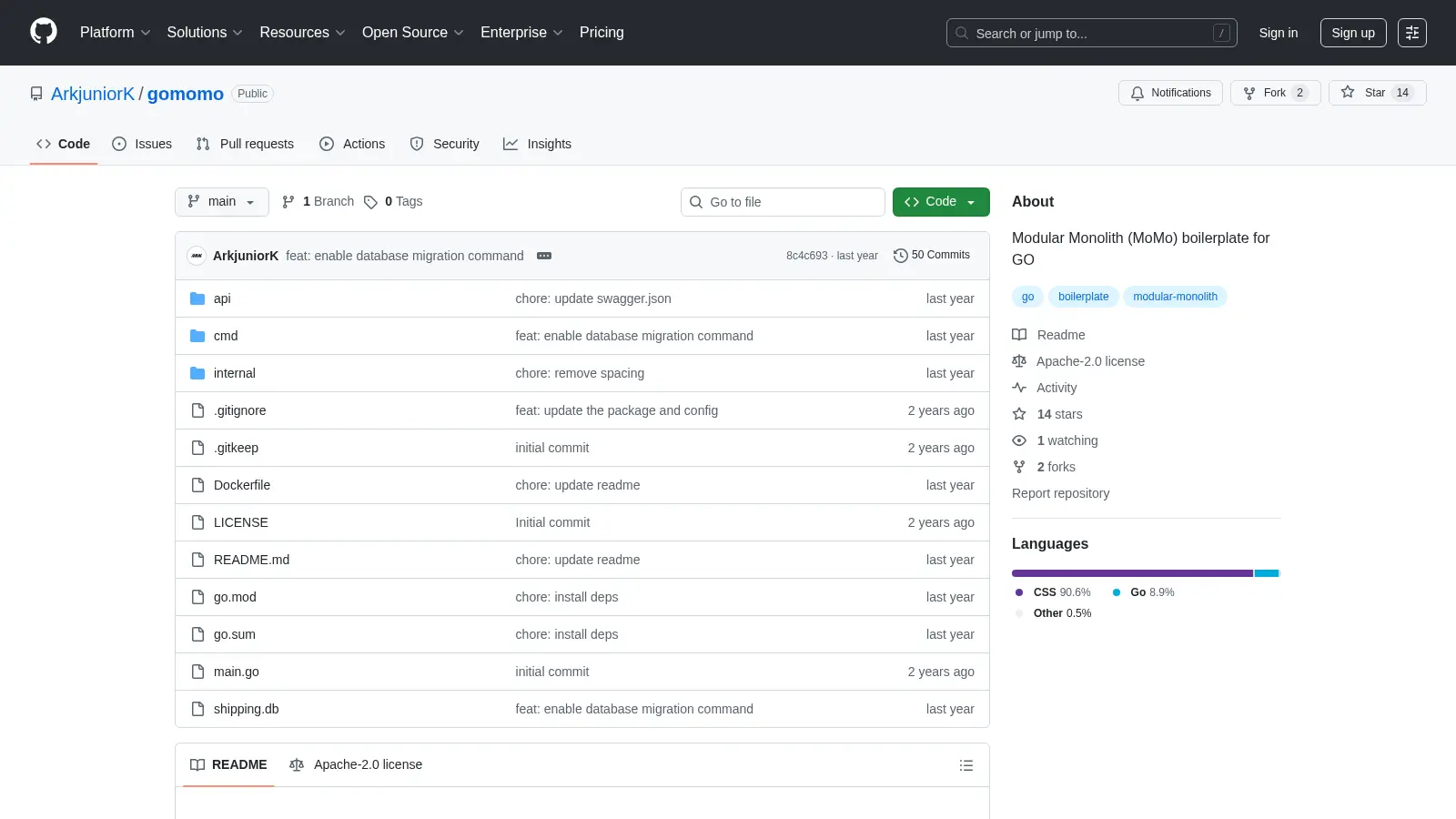1456x819 pixels.
Task: Switch to the Security tab
Action: coord(444,144)
